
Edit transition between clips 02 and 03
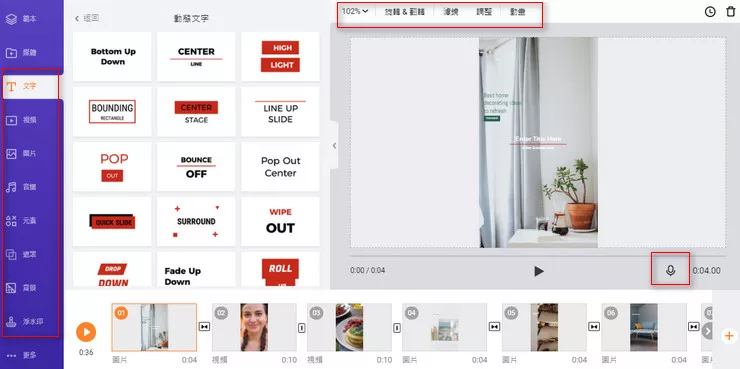302,327
